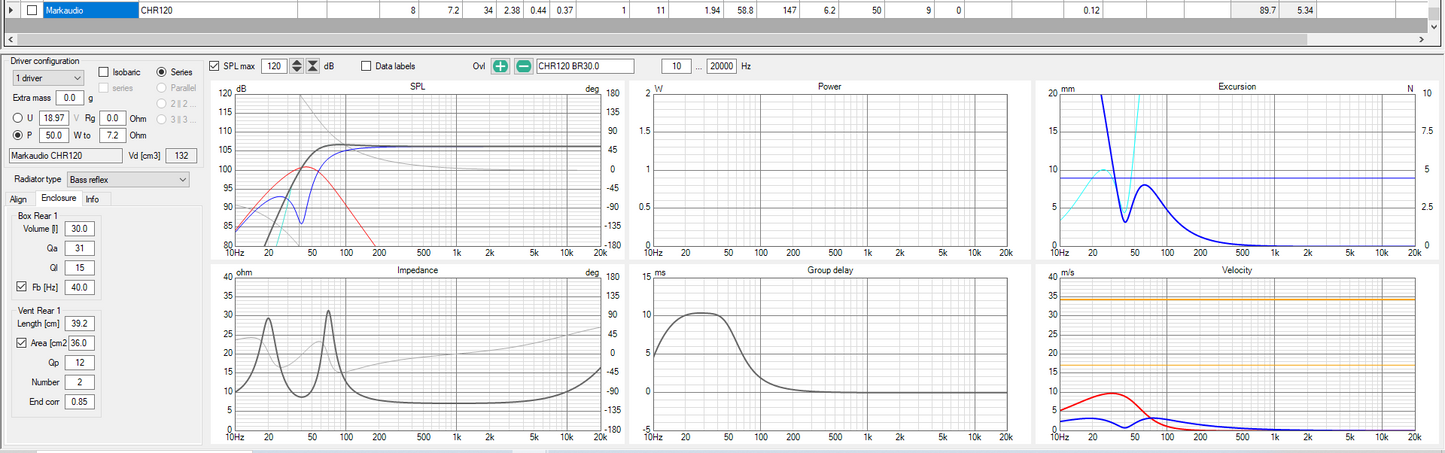The width and height of the screenshot is (1445, 453).
Task: Click the overlay name field 'CHR120 BR30.0'
Action: (585, 66)
